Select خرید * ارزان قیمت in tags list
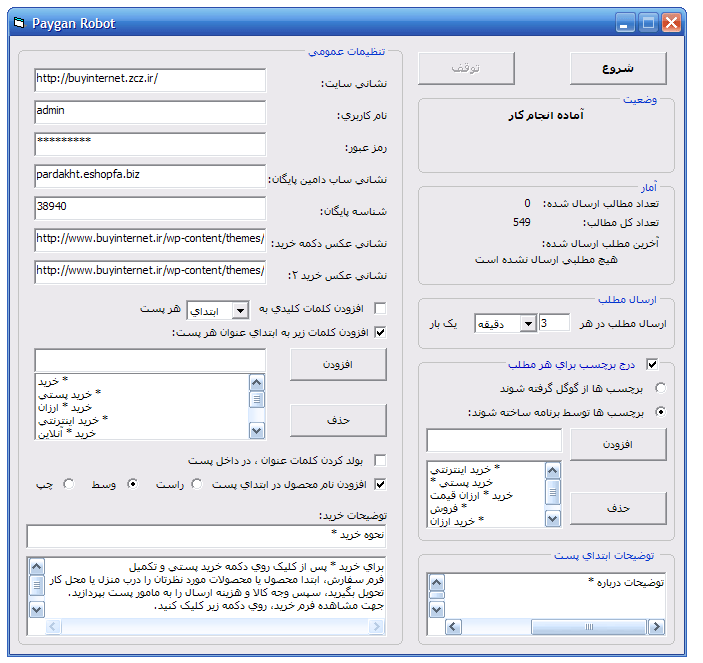 point(471,495)
